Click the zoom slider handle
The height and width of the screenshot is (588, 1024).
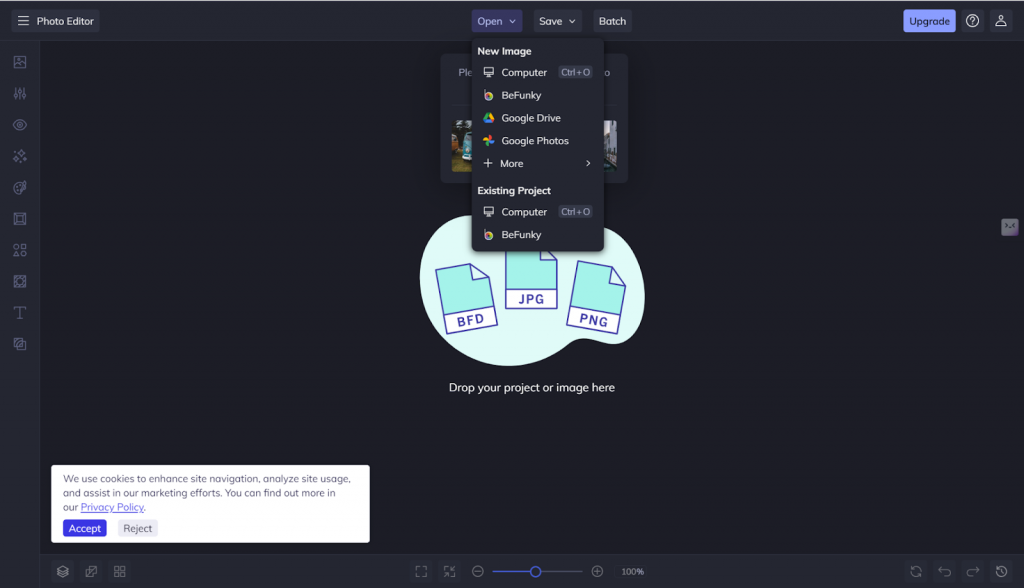[535, 571]
